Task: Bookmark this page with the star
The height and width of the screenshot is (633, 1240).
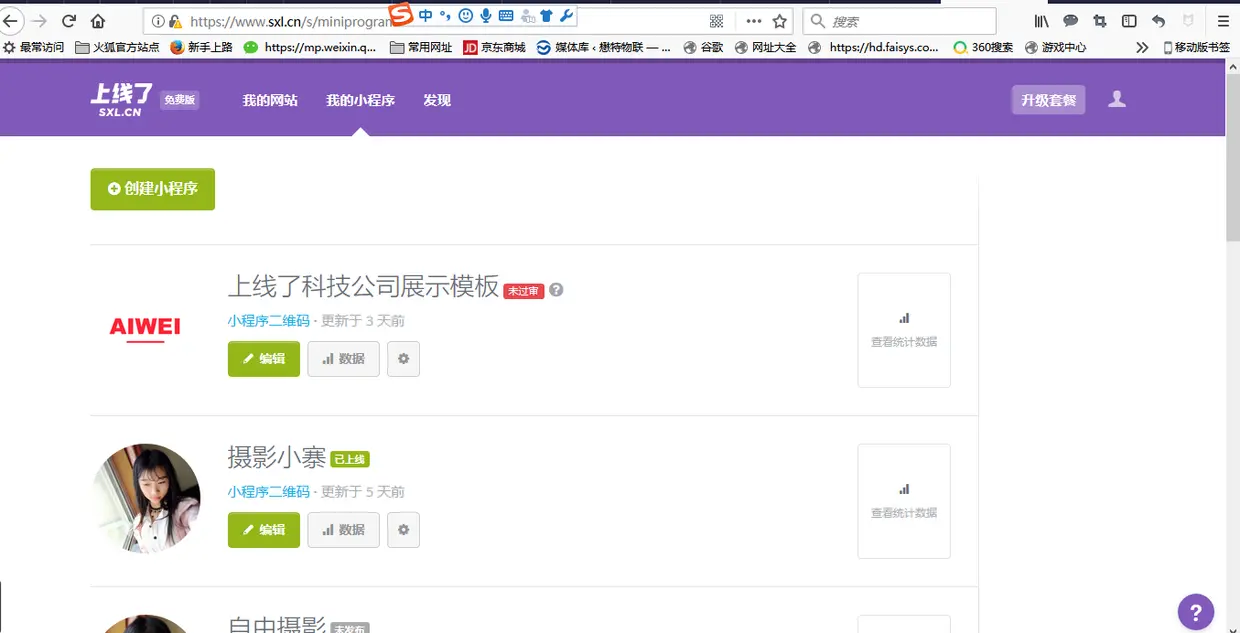Action: (x=780, y=20)
